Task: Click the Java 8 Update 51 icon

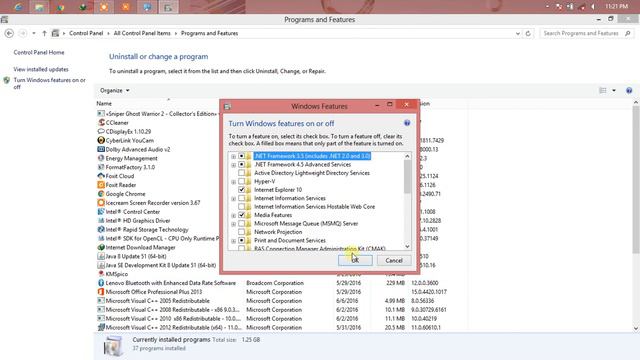Action: tap(101, 256)
